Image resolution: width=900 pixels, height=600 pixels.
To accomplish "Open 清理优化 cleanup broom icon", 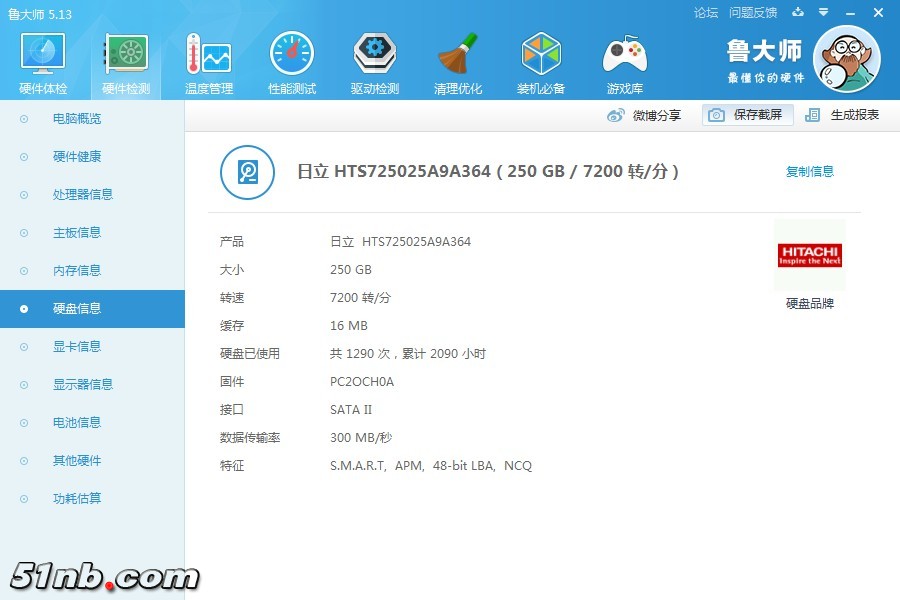I will (458, 62).
